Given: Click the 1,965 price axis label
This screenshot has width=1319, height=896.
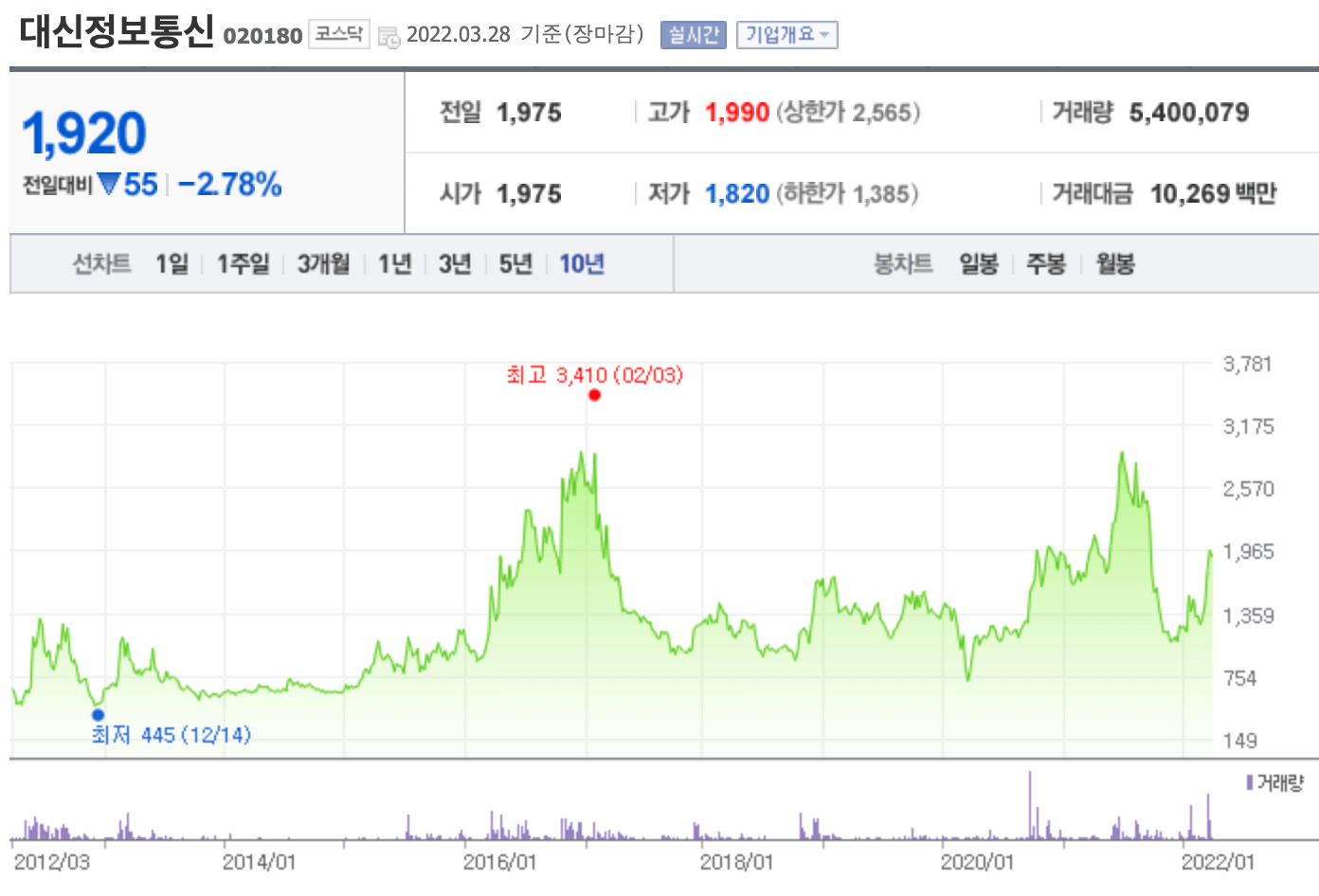Looking at the screenshot, I should tap(1248, 551).
